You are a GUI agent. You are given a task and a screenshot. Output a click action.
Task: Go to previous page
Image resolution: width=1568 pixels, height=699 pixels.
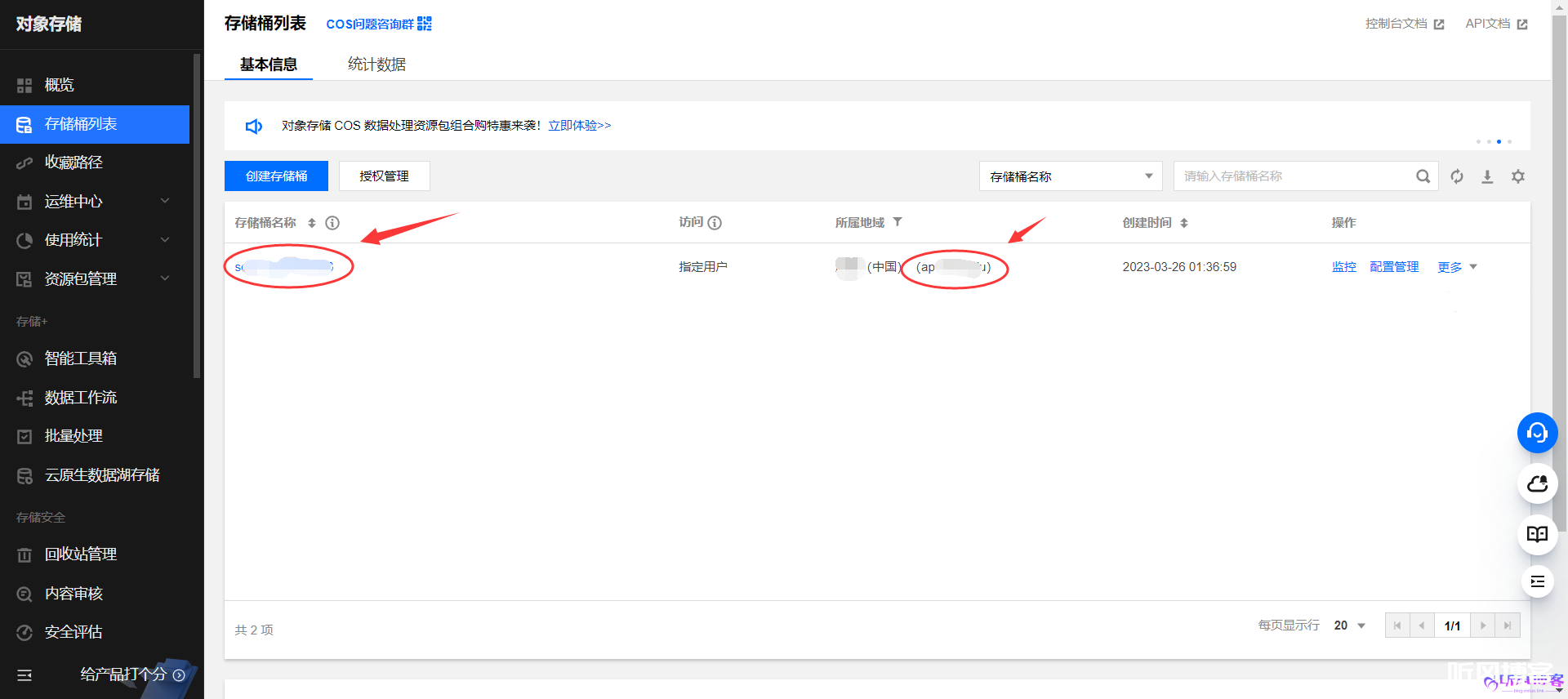(x=1422, y=626)
